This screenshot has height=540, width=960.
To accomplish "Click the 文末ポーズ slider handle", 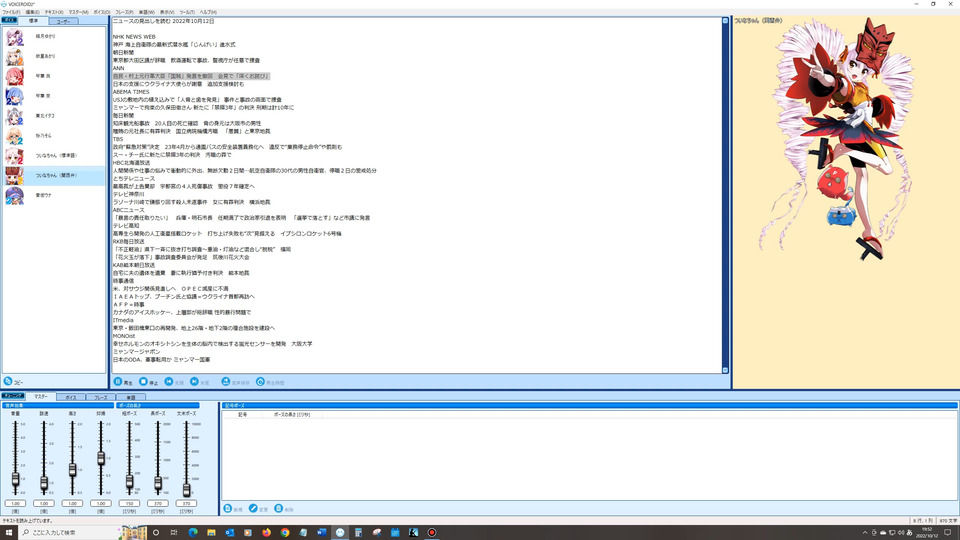I will [186, 489].
